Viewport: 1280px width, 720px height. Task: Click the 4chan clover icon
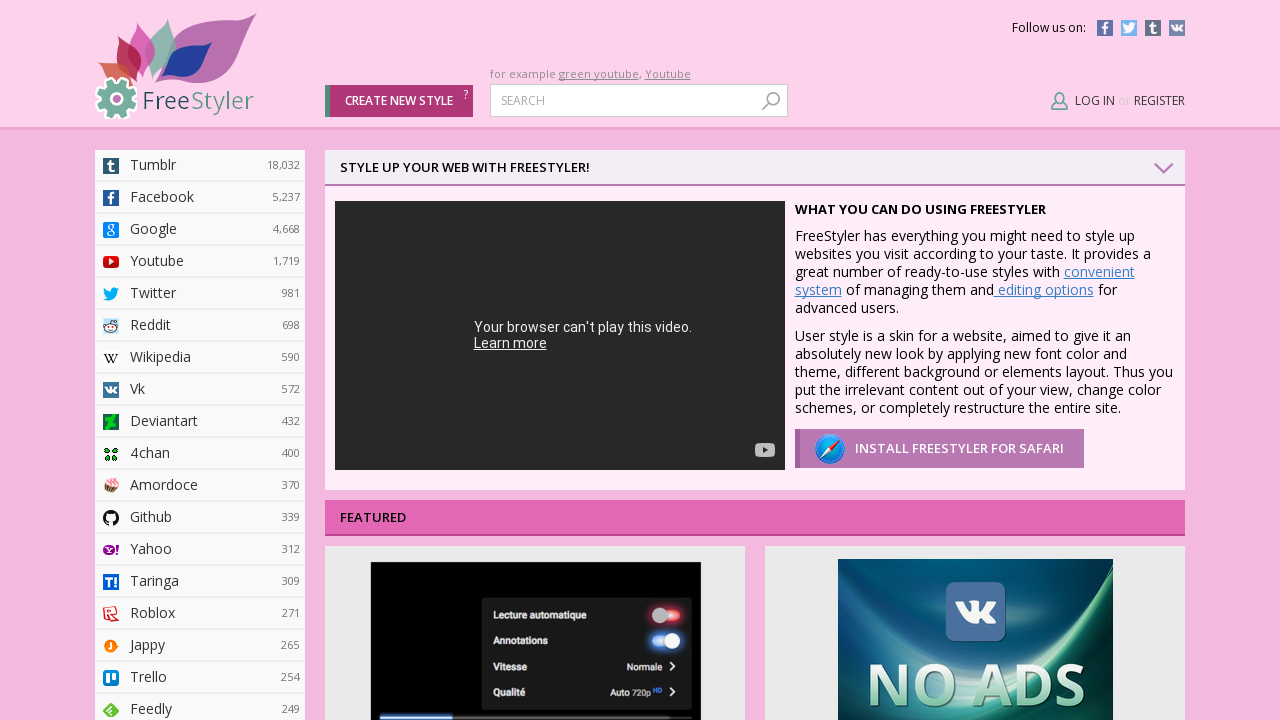(x=111, y=454)
